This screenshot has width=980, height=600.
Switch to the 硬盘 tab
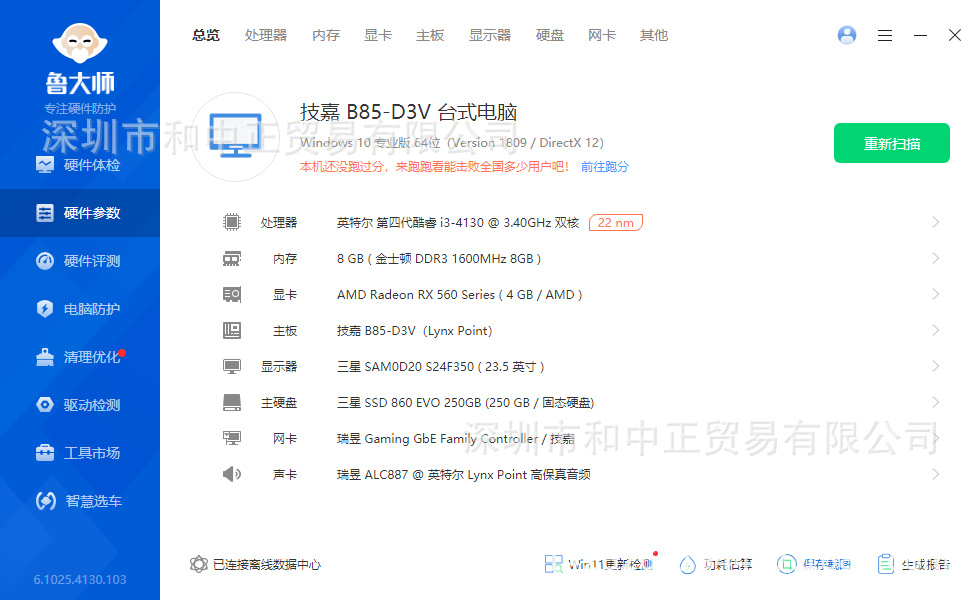pyautogui.click(x=549, y=36)
